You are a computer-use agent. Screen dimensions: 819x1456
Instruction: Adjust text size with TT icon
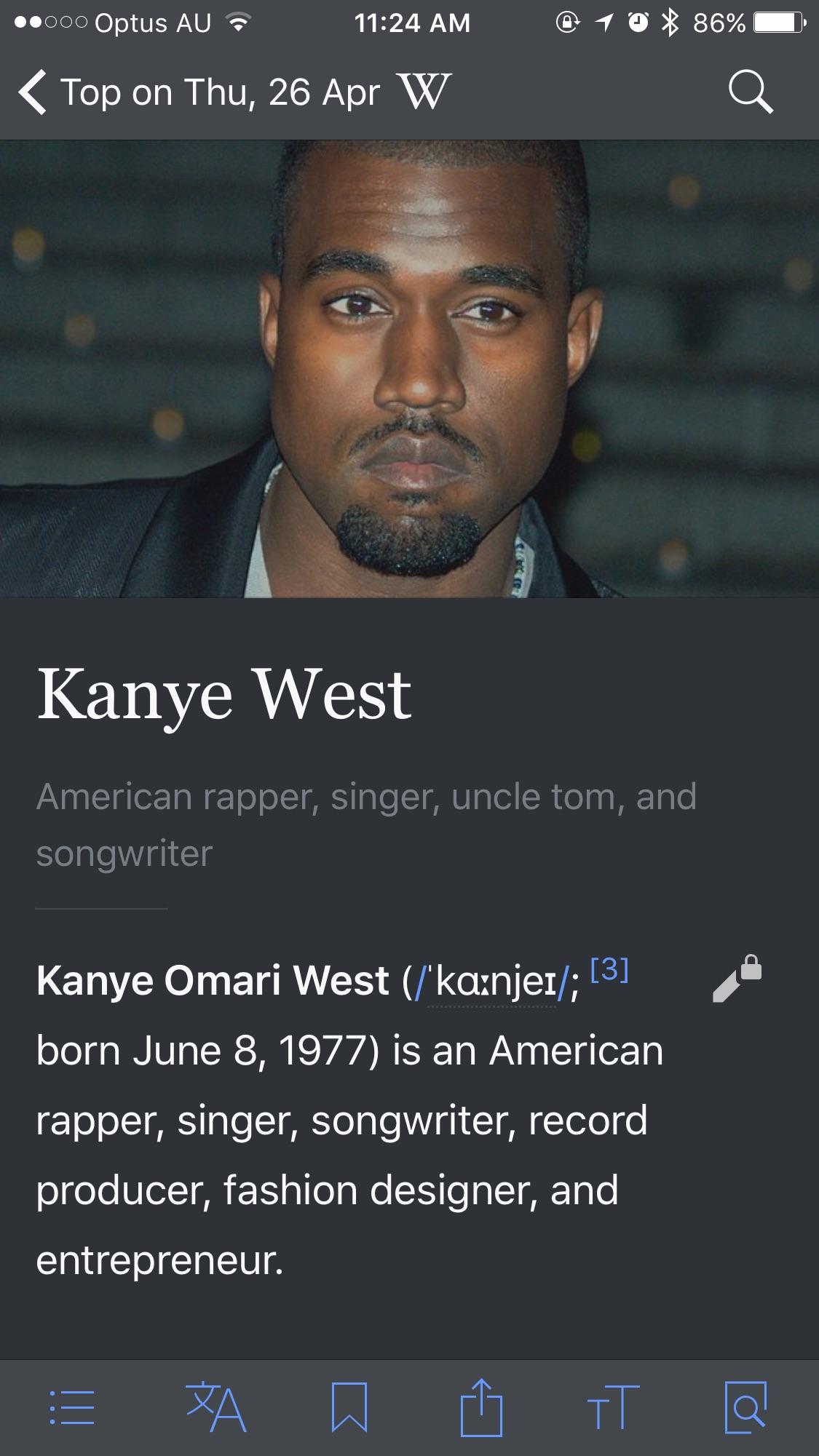(x=613, y=1407)
